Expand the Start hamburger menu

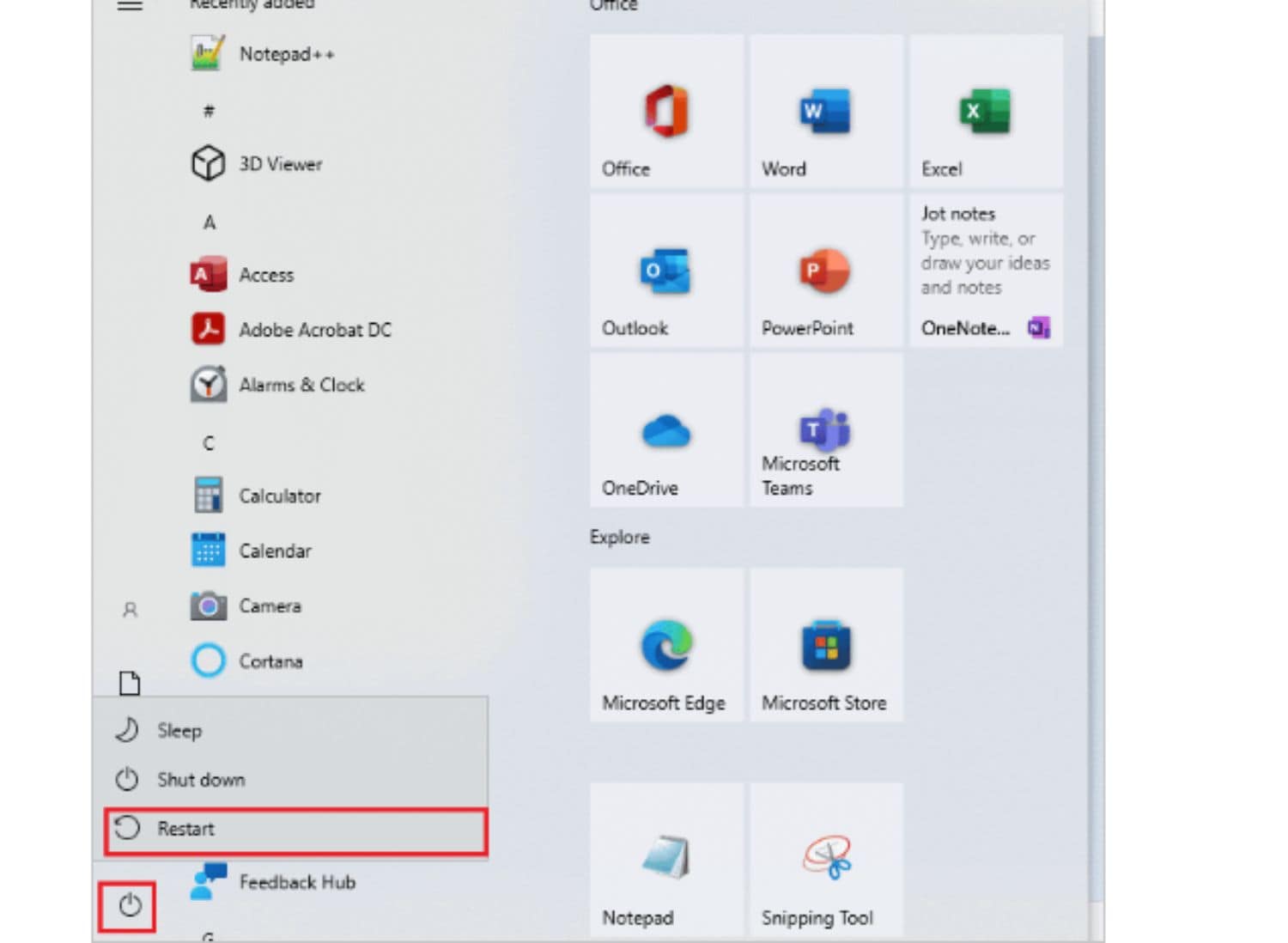click(x=130, y=5)
